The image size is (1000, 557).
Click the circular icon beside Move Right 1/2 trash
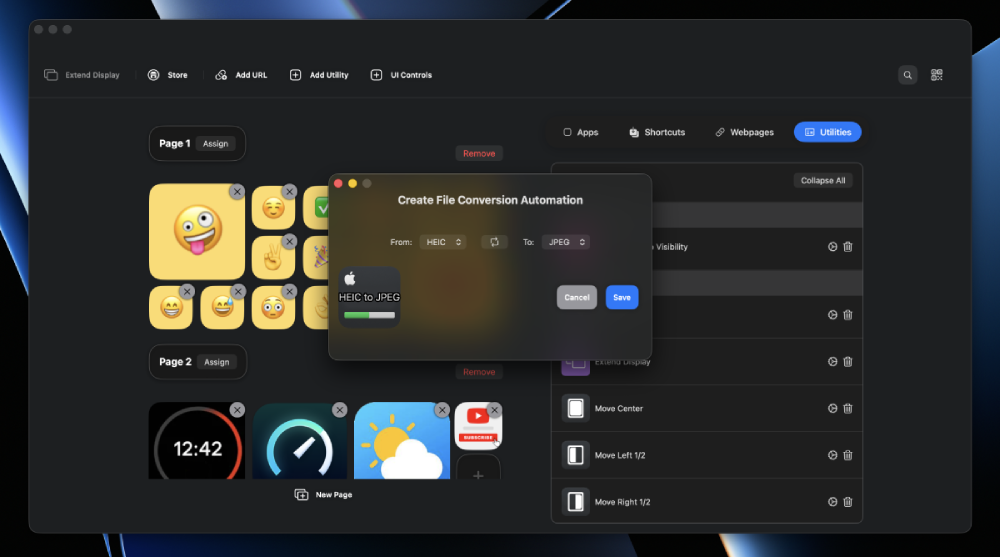click(x=832, y=502)
